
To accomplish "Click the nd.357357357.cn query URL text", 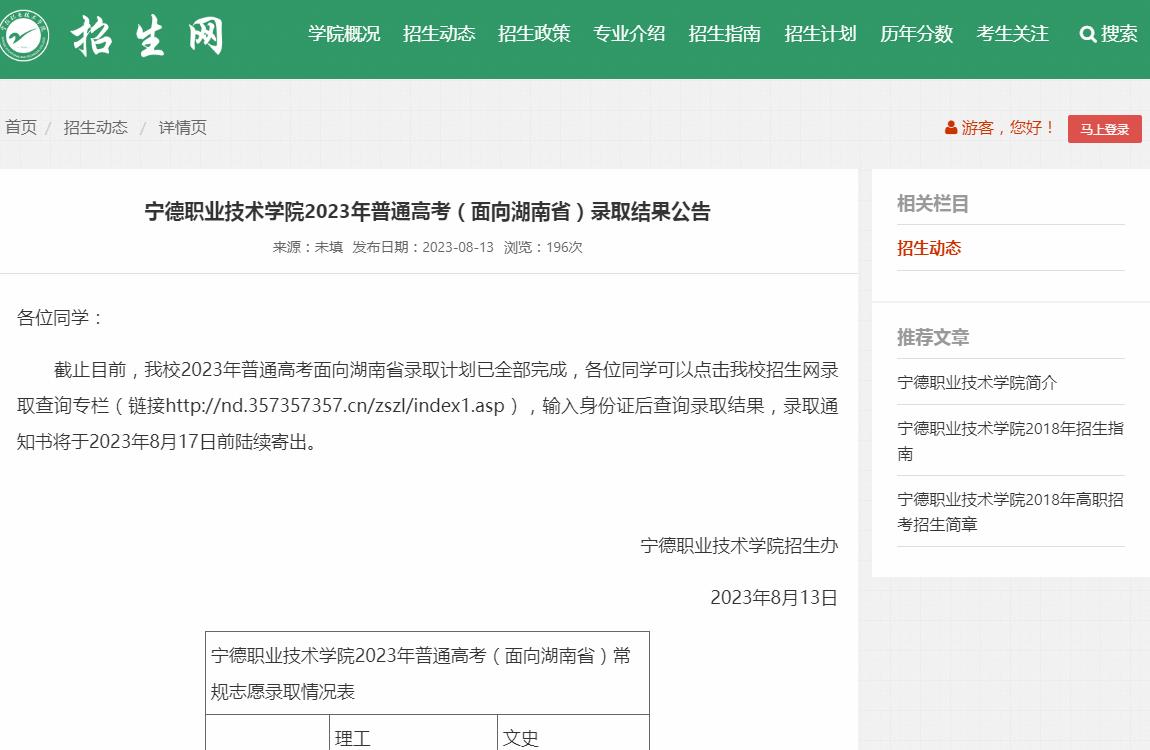I will coord(335,406).
